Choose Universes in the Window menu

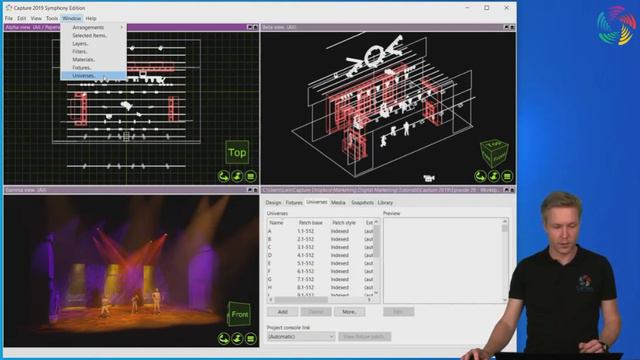93,76
